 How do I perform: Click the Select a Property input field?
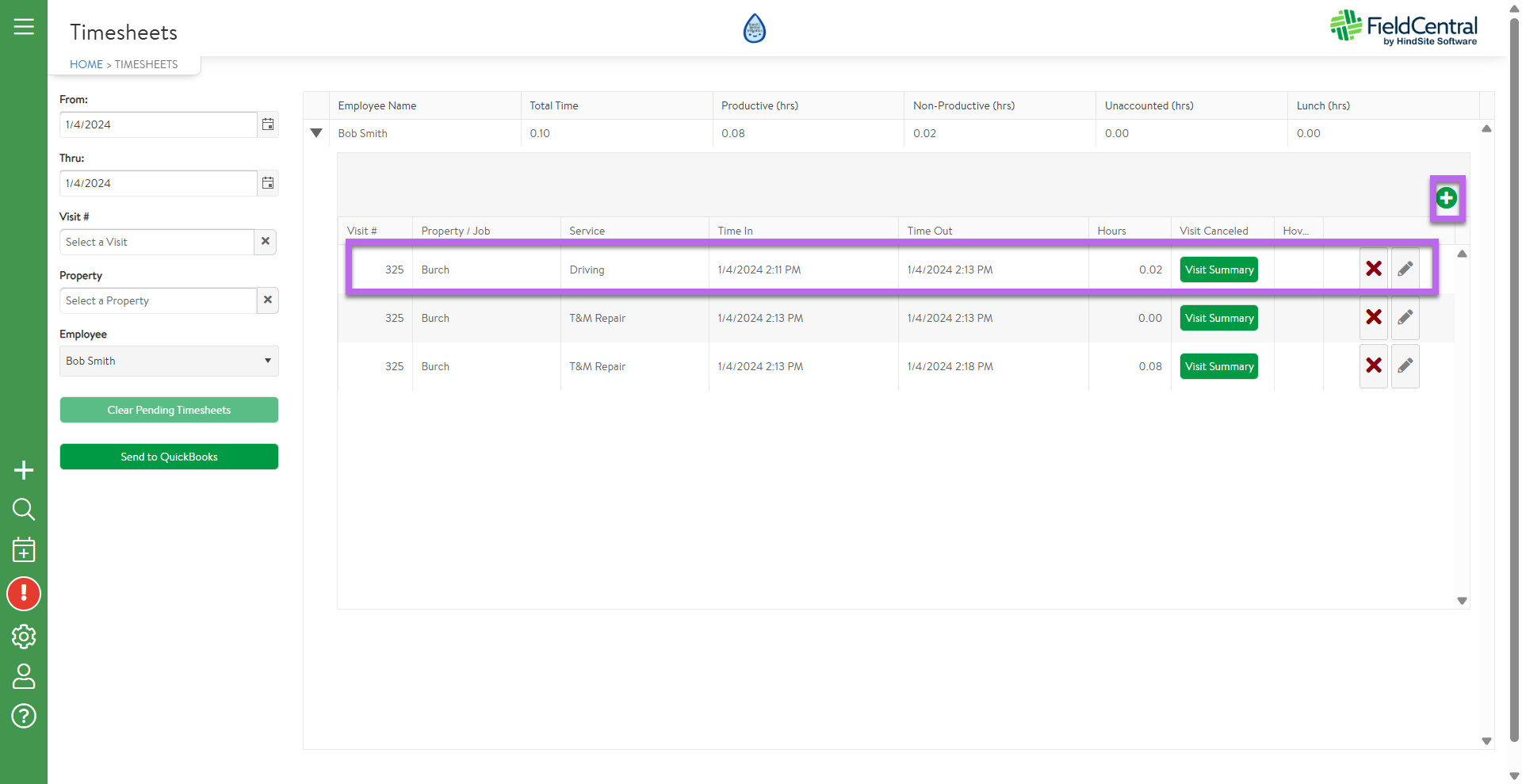(x=158, y=300)
